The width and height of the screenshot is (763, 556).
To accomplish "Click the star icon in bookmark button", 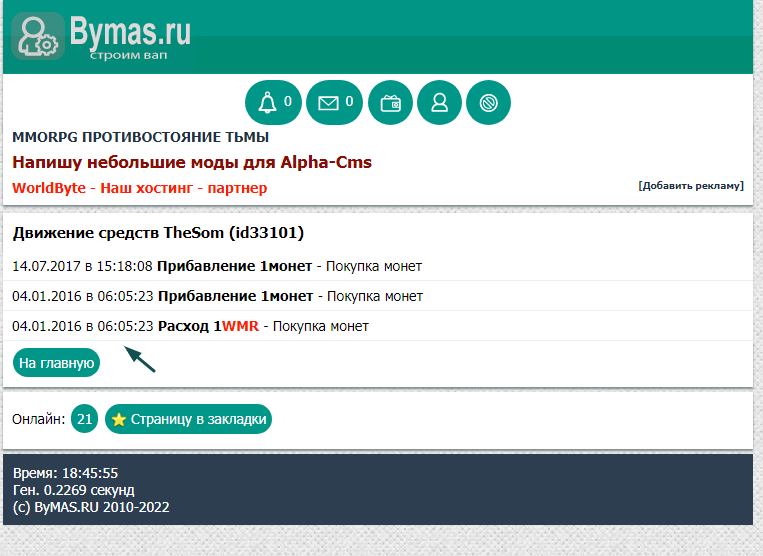I will 118,419.
